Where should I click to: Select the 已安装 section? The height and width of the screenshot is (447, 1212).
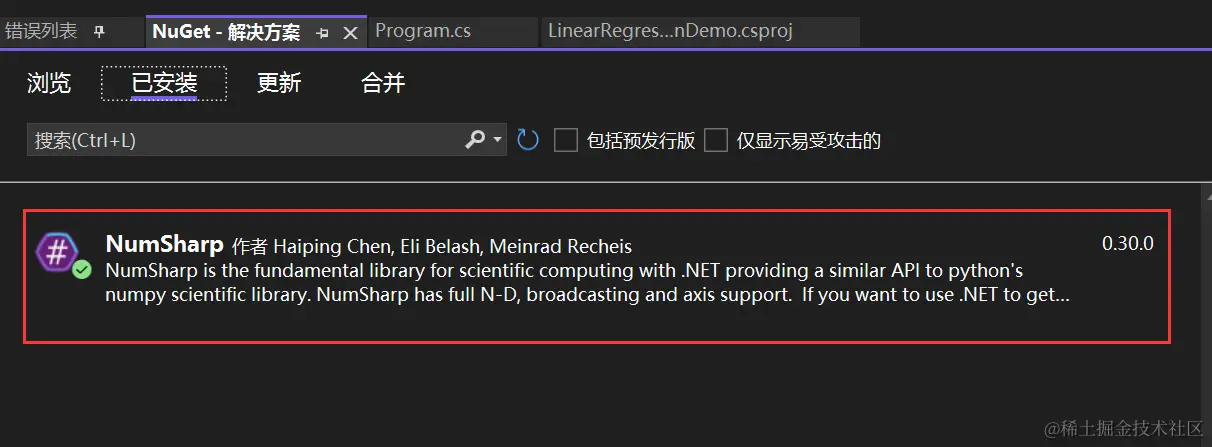(164, 84)
